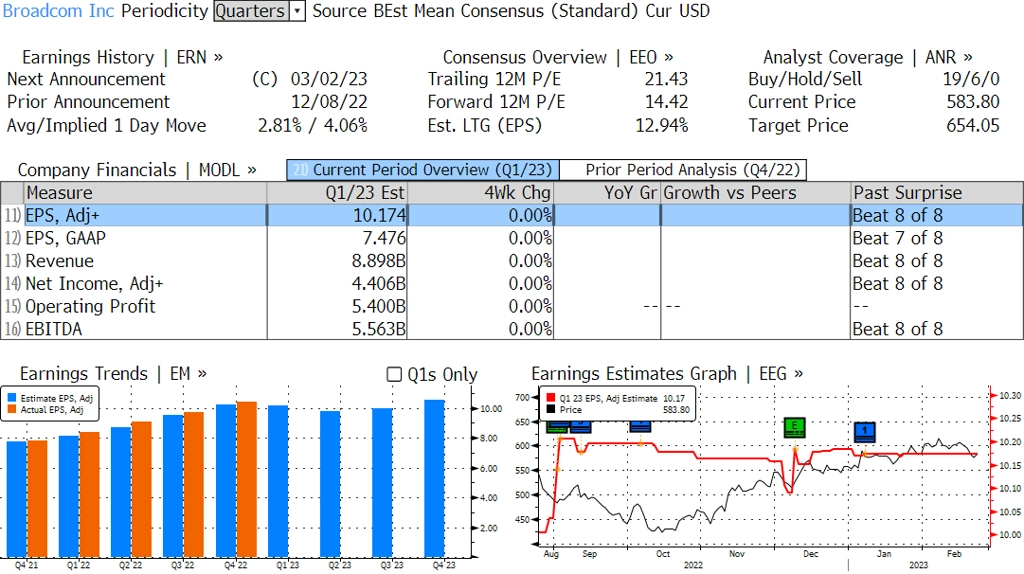
Task: Click Beat 7 of 8 surprise cell
Action: pyautogui.click(x=898, y=238)
